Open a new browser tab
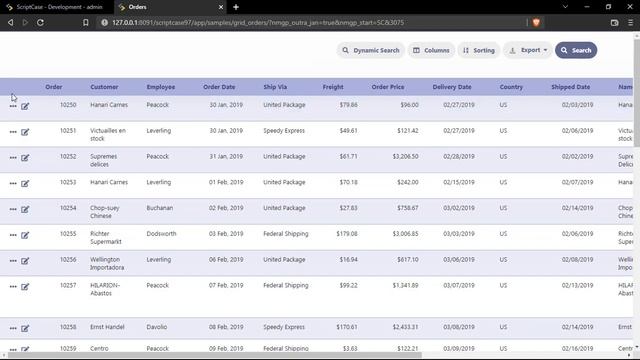The image size is (640, 360). [x=236, y=7]
